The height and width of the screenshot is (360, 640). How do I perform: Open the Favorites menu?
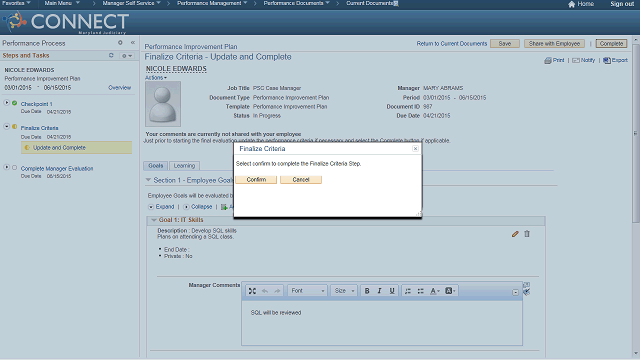coord(16,3)
